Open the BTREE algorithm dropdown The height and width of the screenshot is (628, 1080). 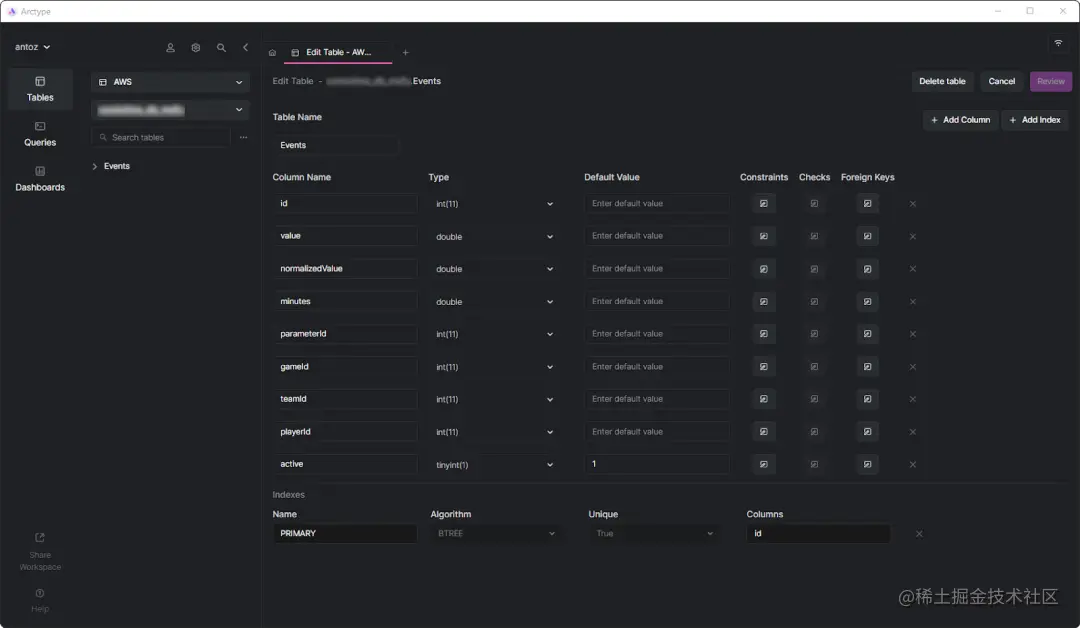pos(495,534)
